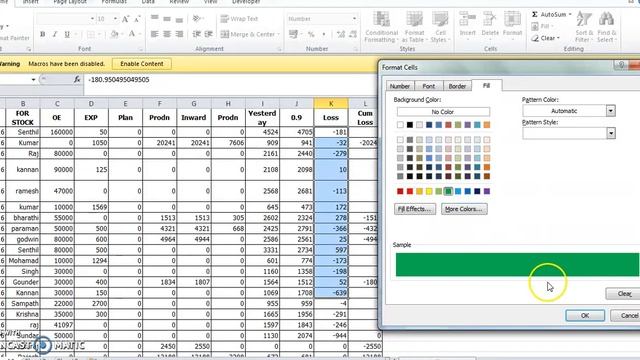Click Merge & Center
640x360 pixels.
coord(248,34)
